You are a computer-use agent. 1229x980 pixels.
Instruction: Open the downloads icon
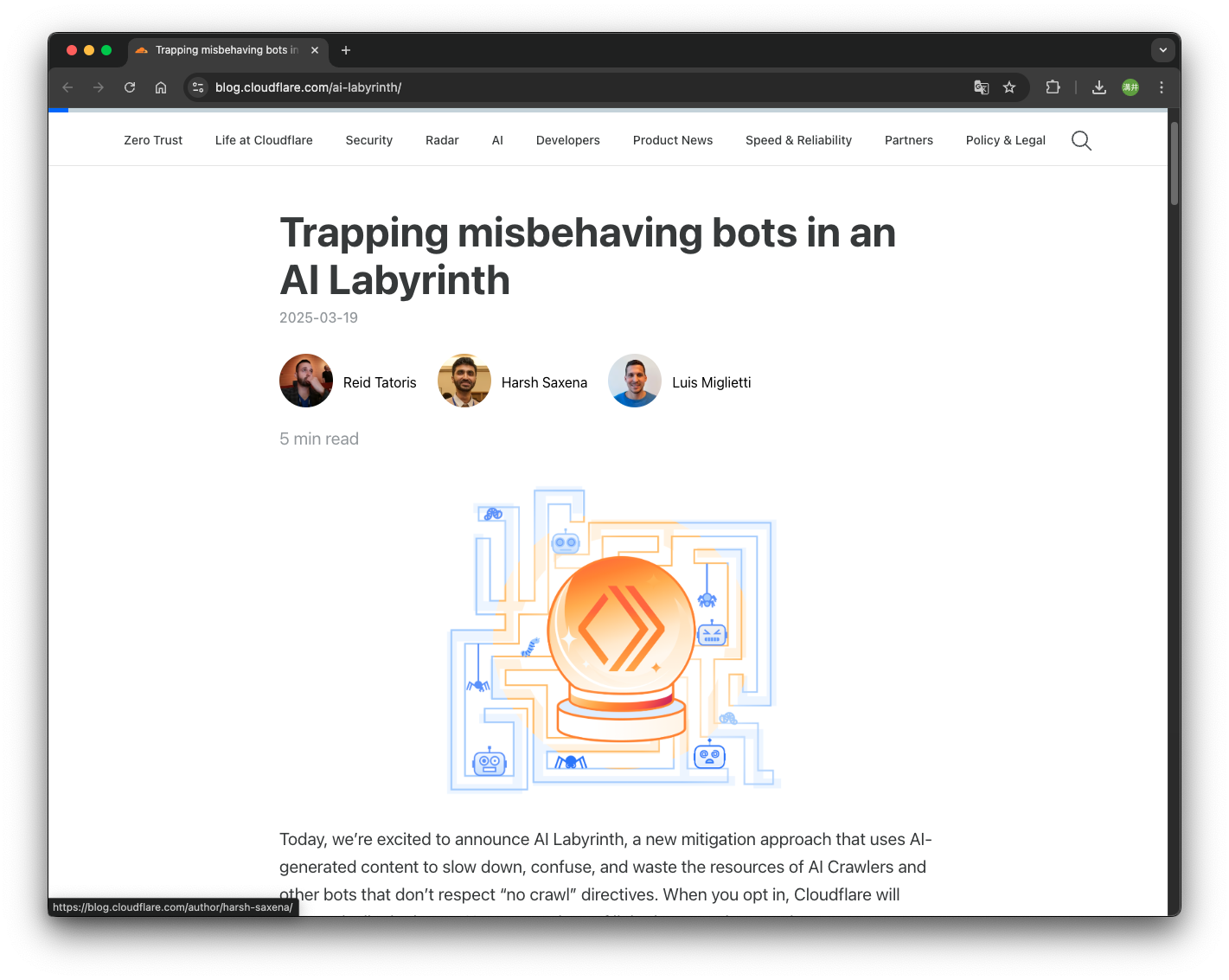coord(1099,87)
